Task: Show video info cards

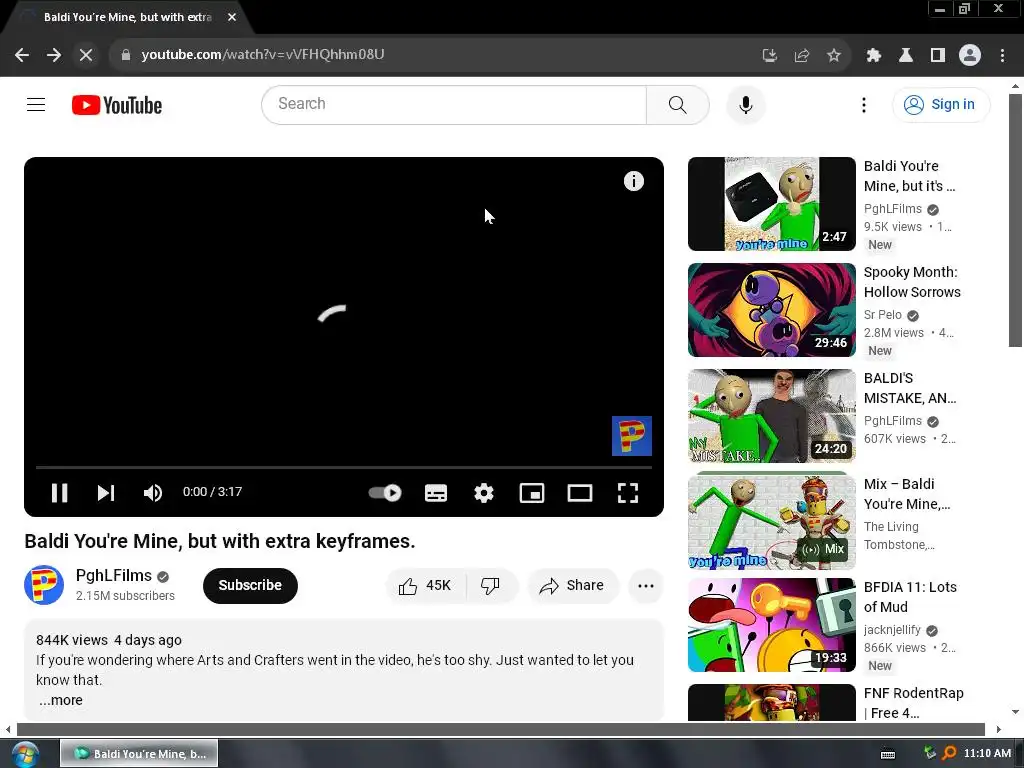Action: pos(633,181)
